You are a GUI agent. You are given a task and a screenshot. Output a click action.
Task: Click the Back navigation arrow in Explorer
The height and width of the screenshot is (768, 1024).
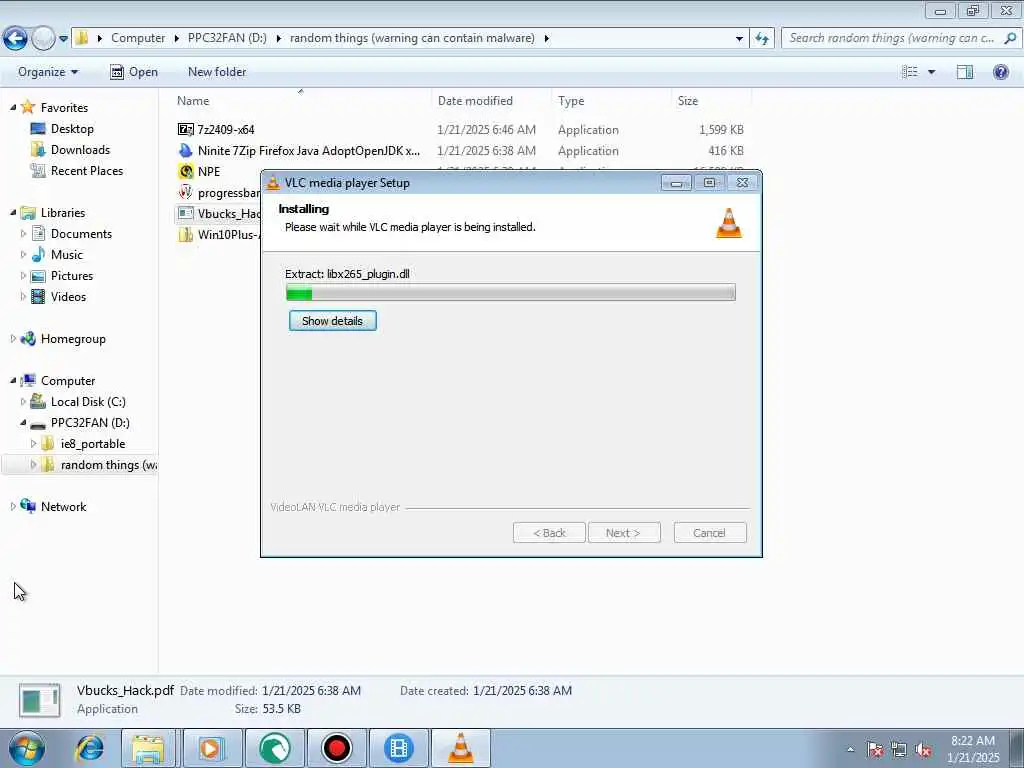15,39
